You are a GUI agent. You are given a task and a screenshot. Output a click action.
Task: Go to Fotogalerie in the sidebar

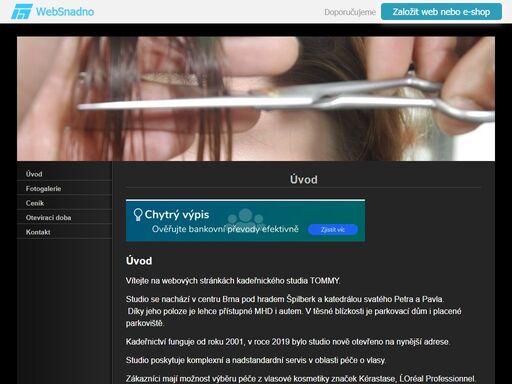pyautogui.click(x=64, y=189)
